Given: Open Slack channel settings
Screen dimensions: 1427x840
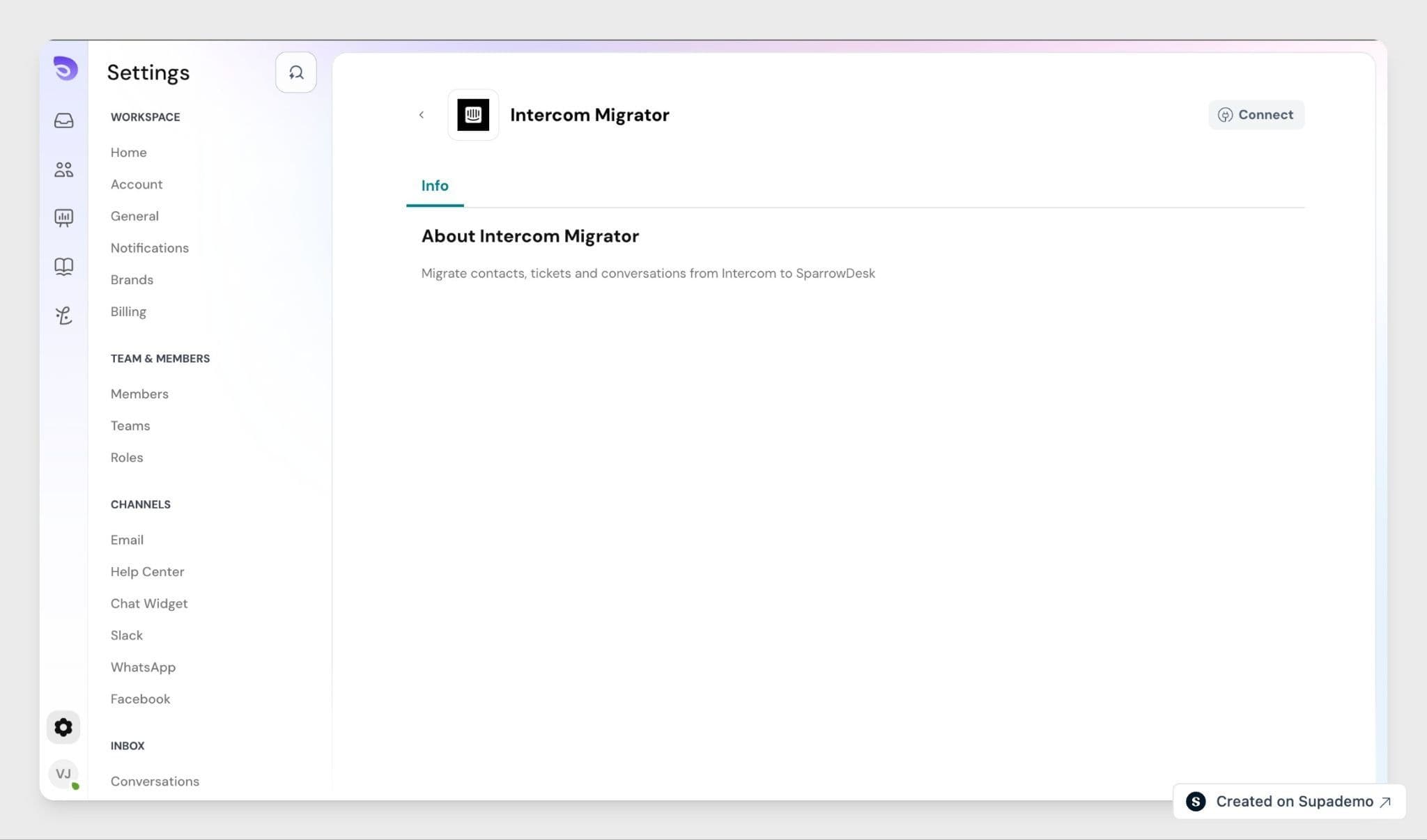Looking at the screenshot, I should 127,636.
